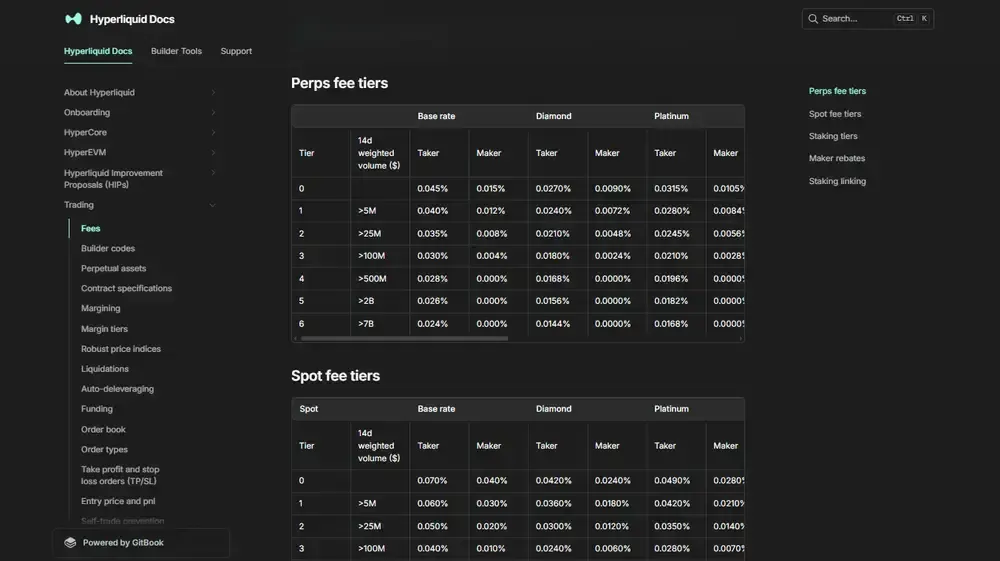The image size is (1000, 561).
Task: Open Contract specifications page
Action: click(x=126, y=288)
